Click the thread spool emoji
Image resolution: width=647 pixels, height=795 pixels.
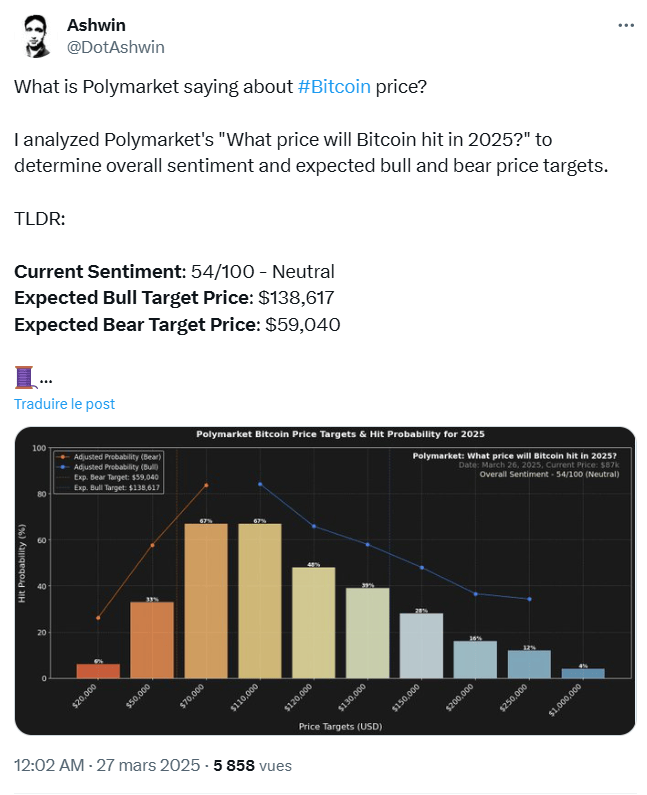[x=26, y=377]
